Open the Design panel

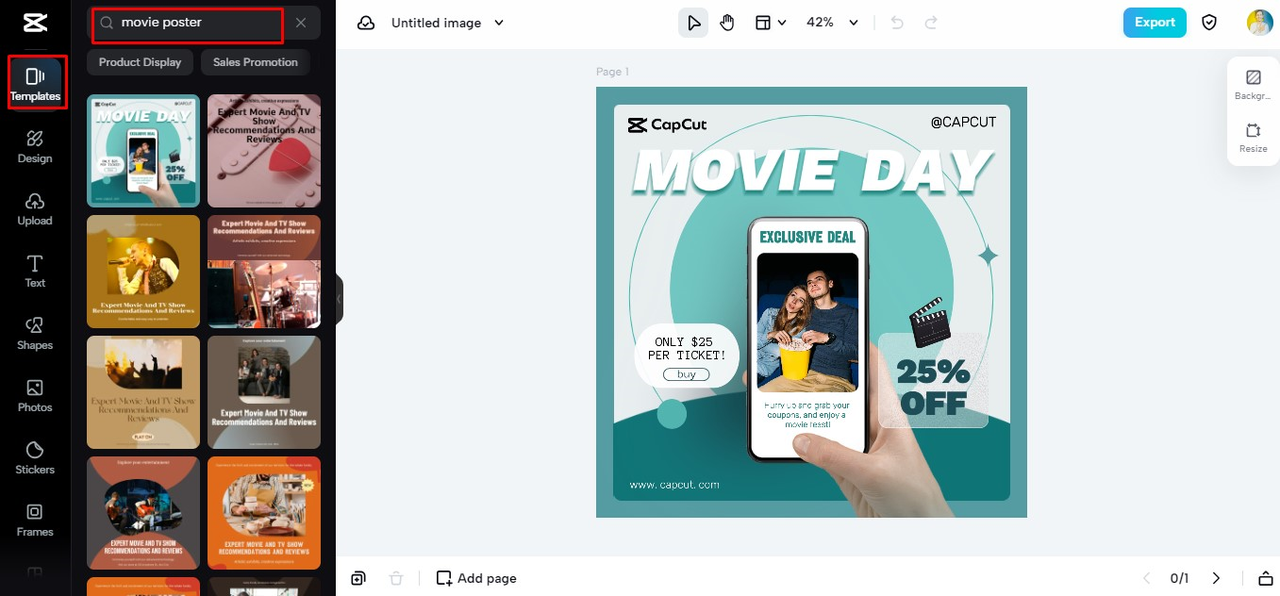35,146
